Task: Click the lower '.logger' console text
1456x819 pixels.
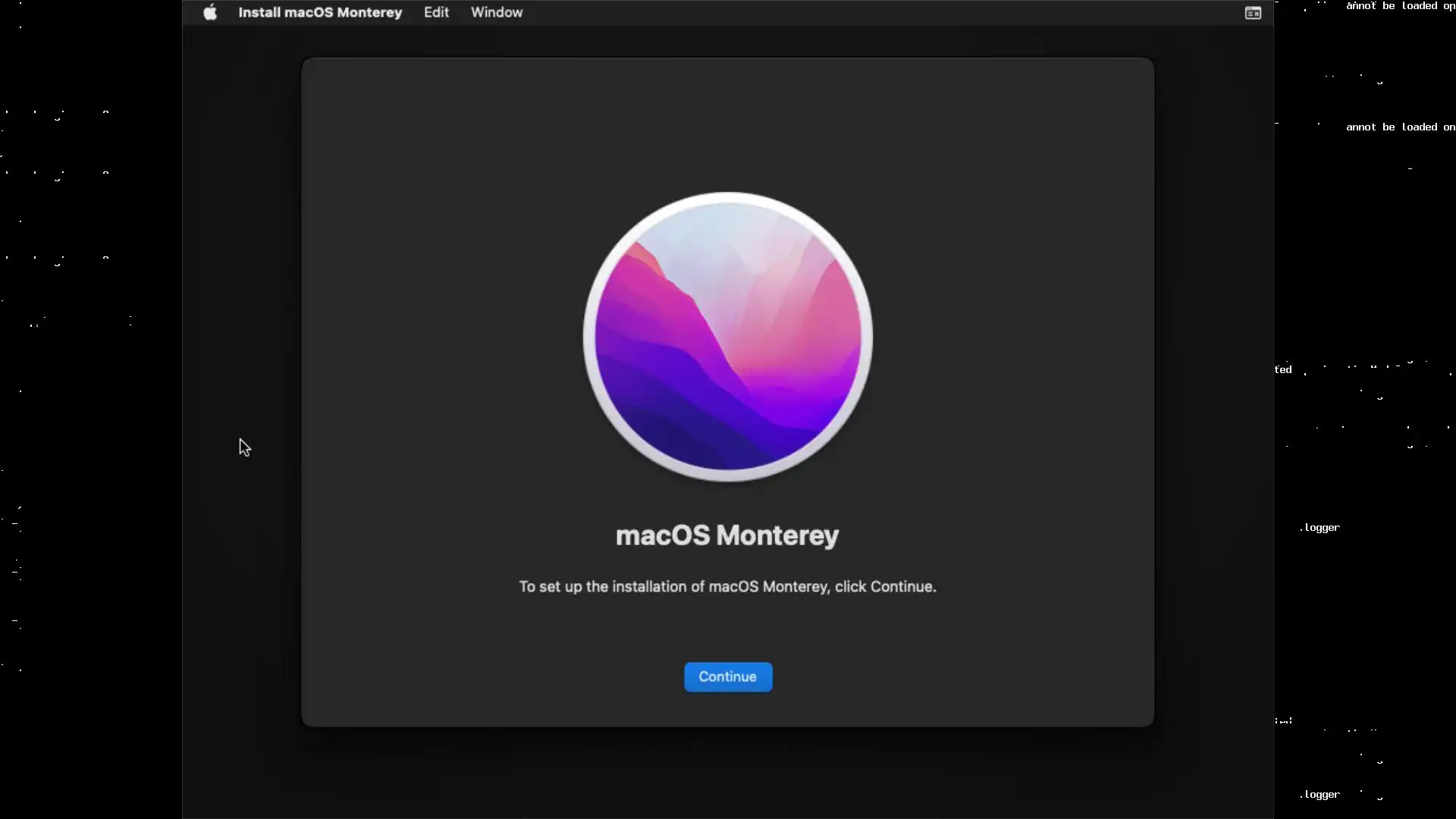Action: click(x=1320, y=795)
